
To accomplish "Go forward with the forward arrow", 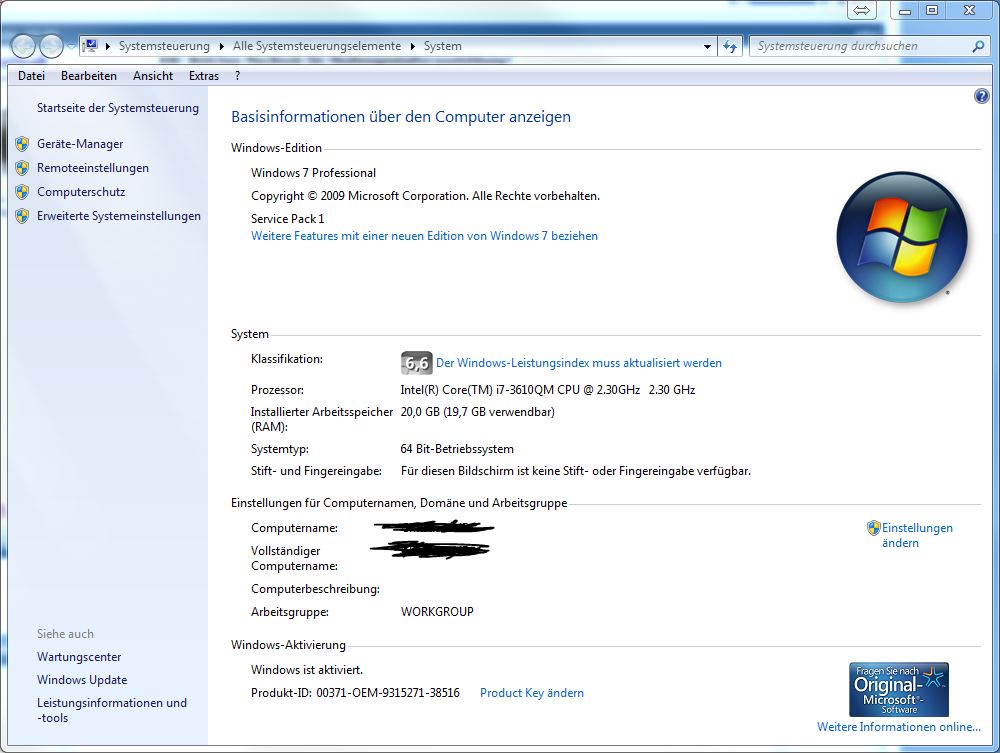I will [x=51, y=46].
